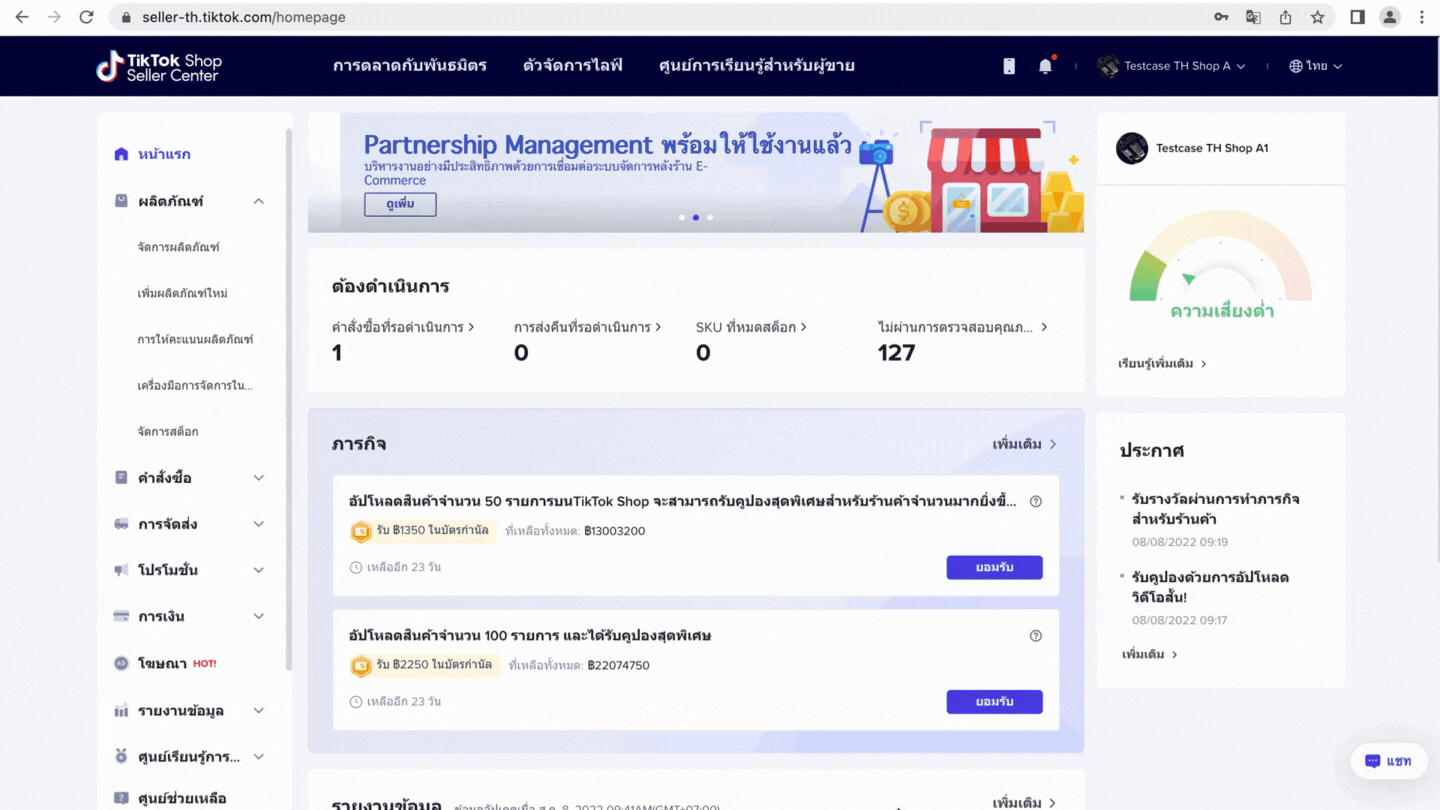Open ตัวจัดการไลฟ์ in top navigation
Screen dimensions: 1440x810
pos(572,66)
